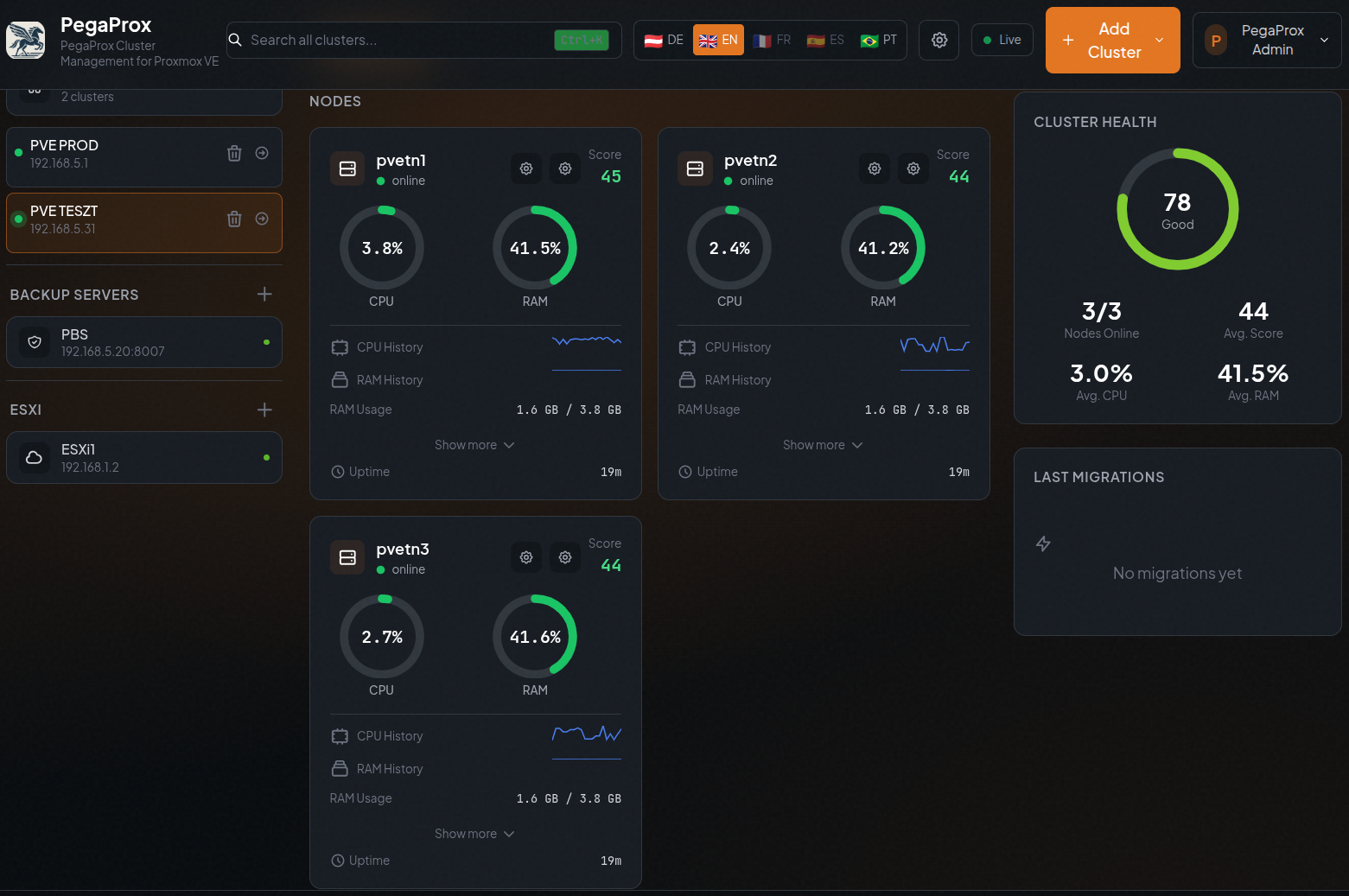Toggle the Live update indicator
Image resolution: width=1349 pixels, height=896 pixels.
(x=1002, y=41)
